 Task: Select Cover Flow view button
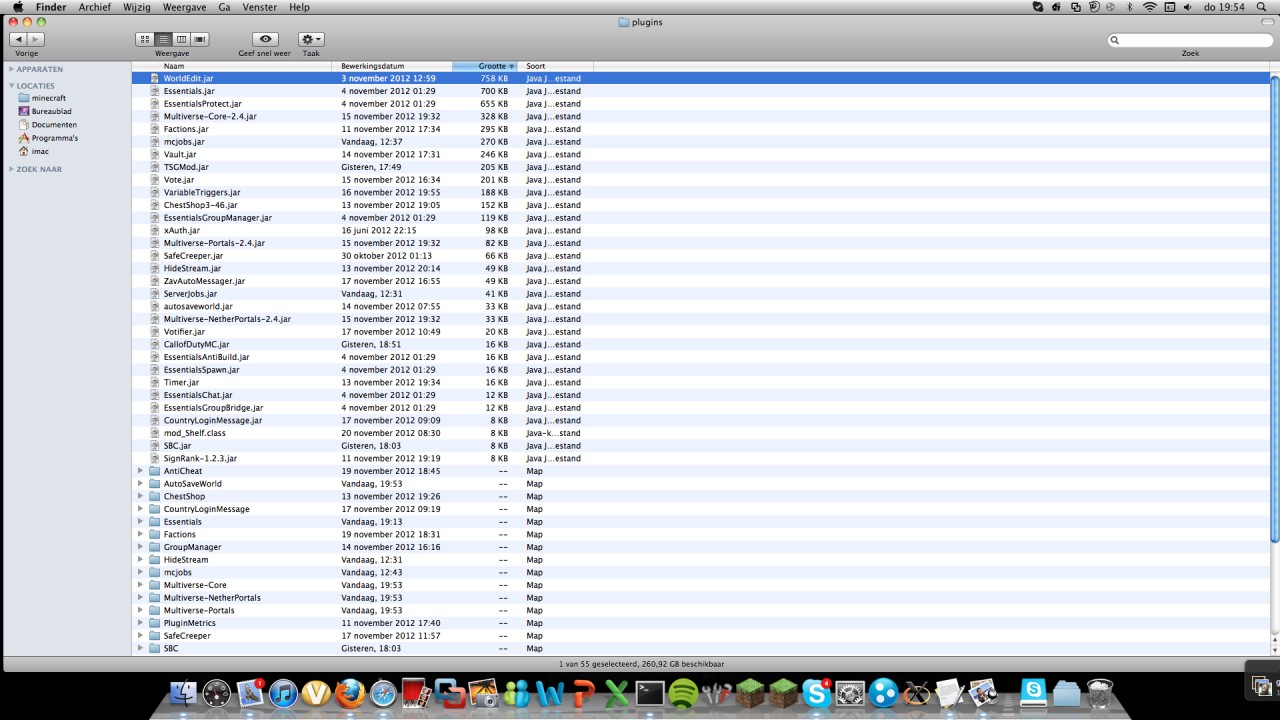pyautogui.click(x=200, y=39)
